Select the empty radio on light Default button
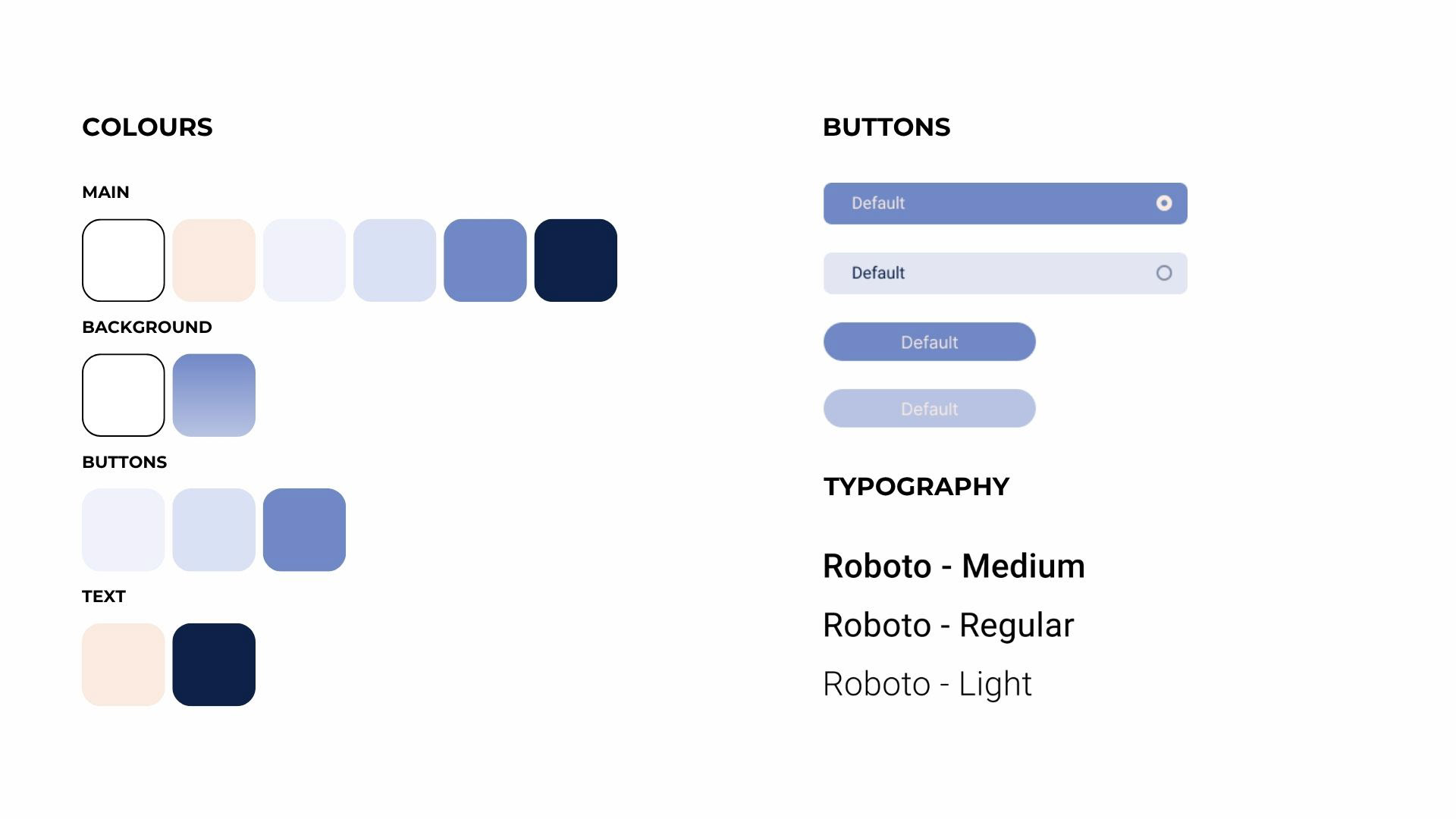1456x819 pixels. (x=1163, y=273)
